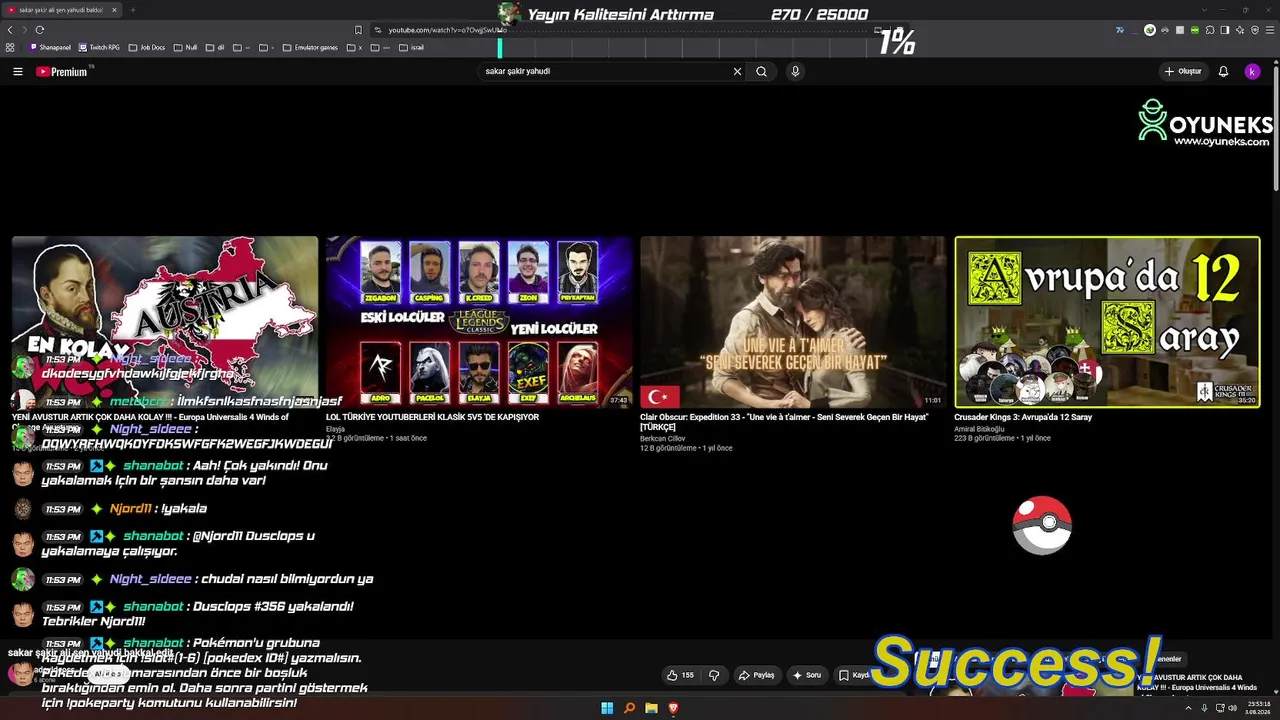The width and height of the screenshot is (1280, 720).
Task: Expand the Null bookmark folder
Action: pyautogui.click(x=185, y=47)
